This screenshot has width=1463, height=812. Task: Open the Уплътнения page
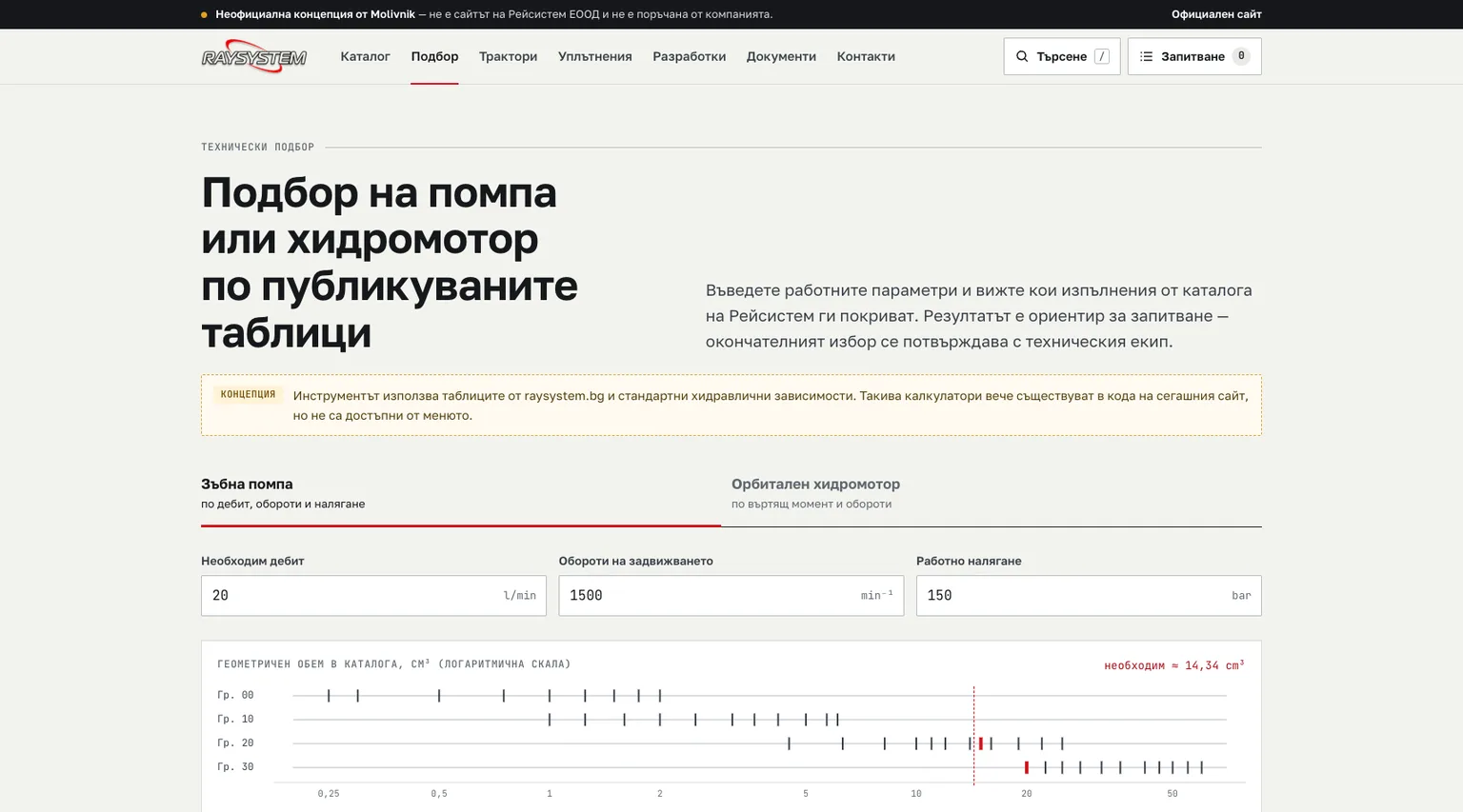point(594,56)
